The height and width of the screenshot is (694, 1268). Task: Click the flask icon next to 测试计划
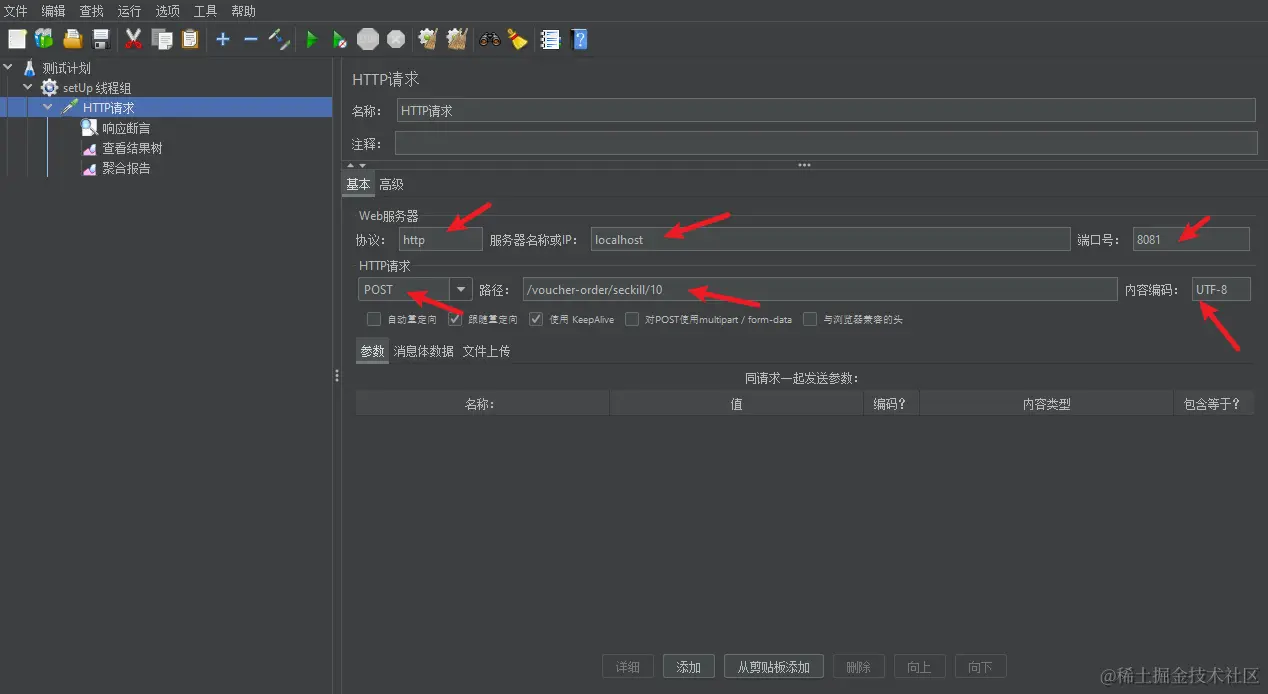click(29, 68)
